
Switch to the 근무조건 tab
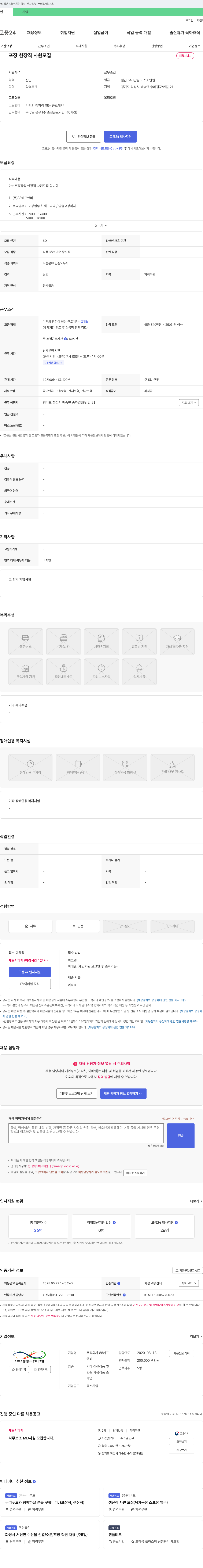pyautogui.click(x=44, y=46)
